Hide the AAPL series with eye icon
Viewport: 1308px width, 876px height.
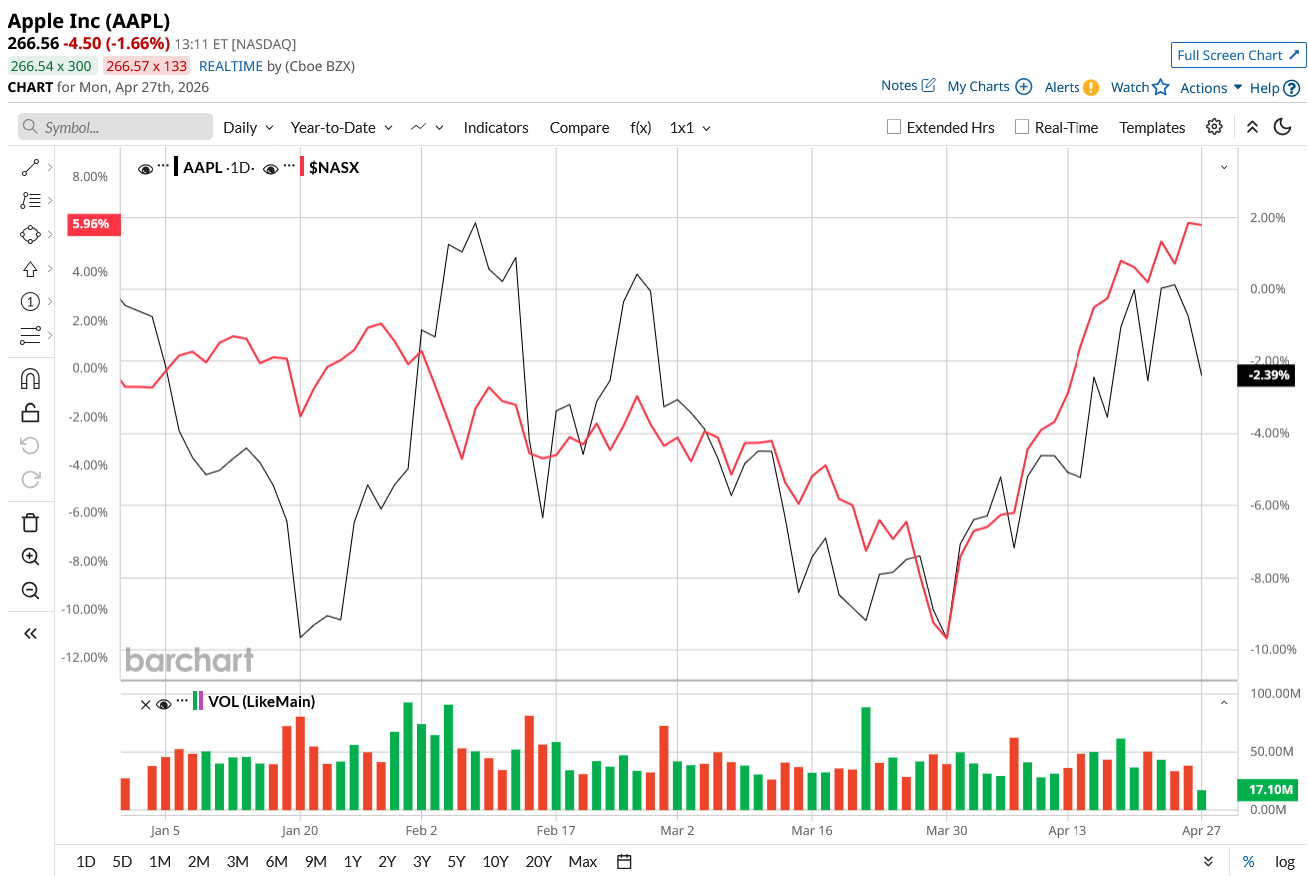tap(146, 169)
